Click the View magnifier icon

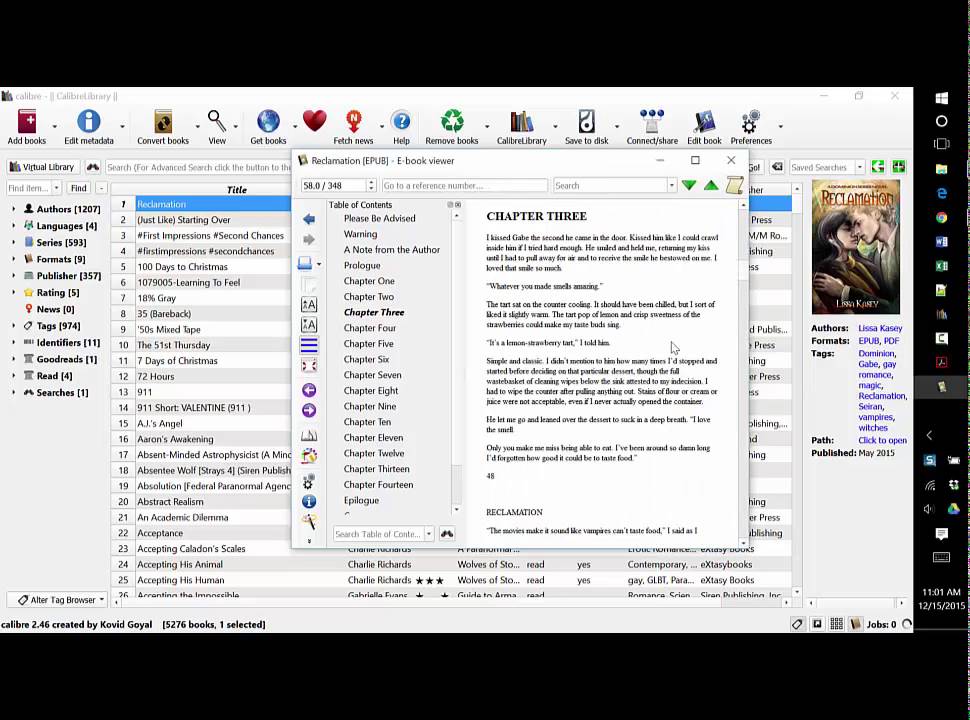pyautogui.click(x=217, y=121)
